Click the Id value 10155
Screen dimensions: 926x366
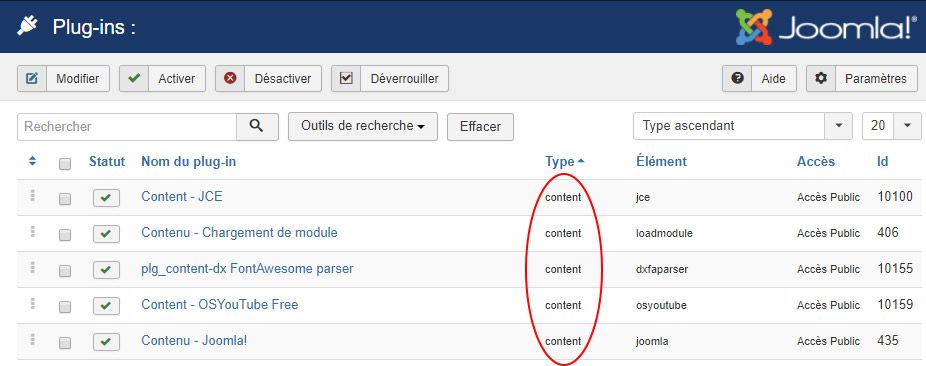[895, 269]
